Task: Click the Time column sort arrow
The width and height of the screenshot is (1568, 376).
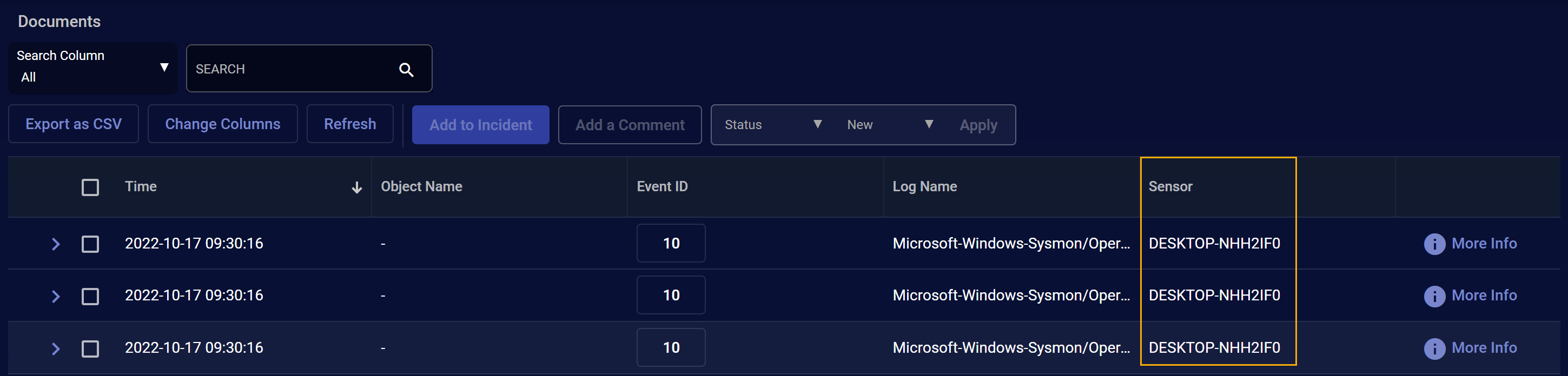Action: (x=356, y=187)
